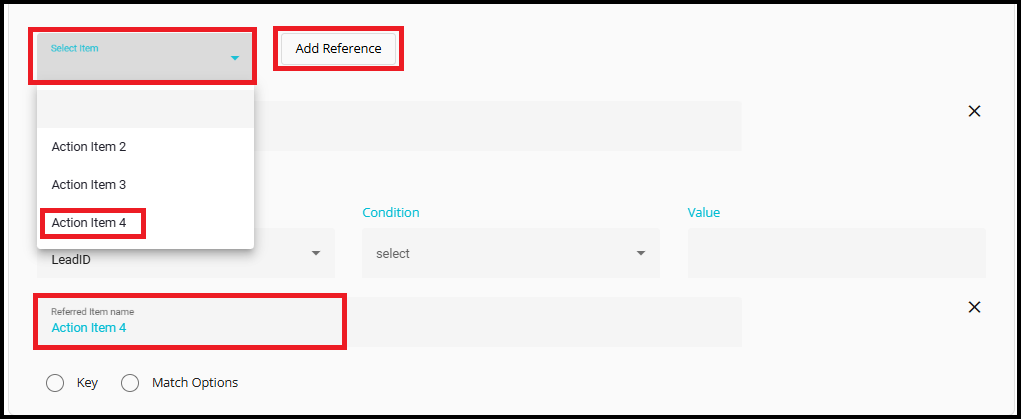Delete the Action Item 4 reference row via X
This screenshot has height=419, width=1021.
(974, 307)
